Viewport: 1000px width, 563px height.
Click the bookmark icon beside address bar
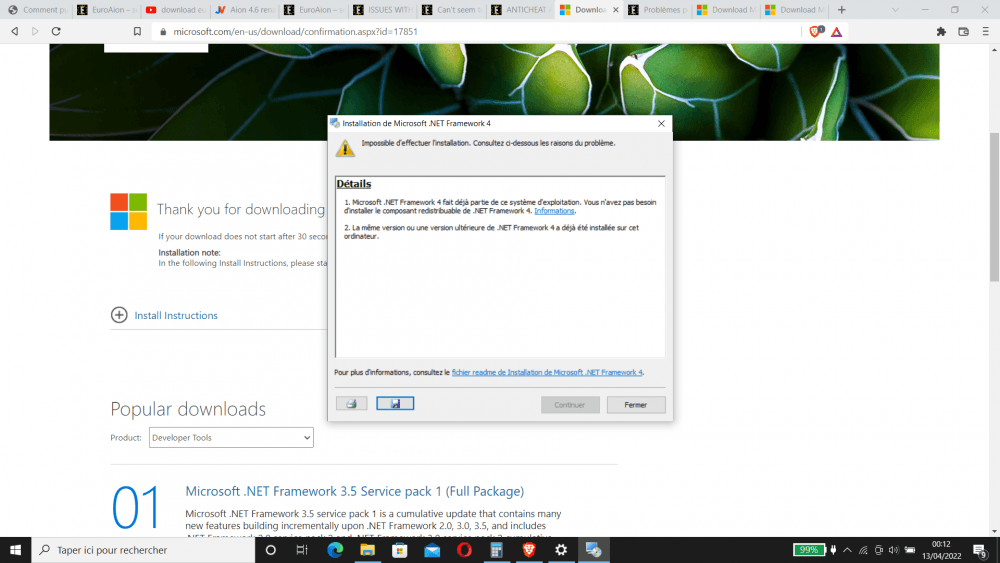137,31
